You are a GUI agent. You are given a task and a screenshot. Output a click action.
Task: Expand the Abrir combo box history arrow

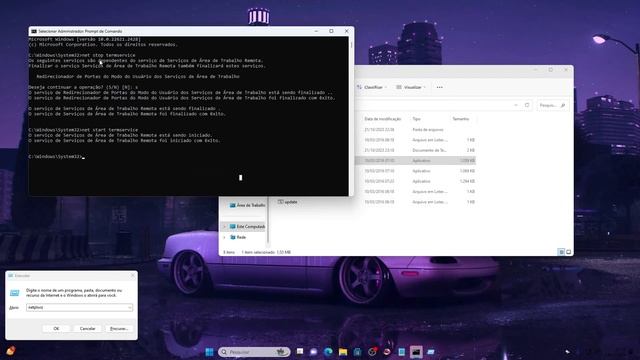point(130,307)
